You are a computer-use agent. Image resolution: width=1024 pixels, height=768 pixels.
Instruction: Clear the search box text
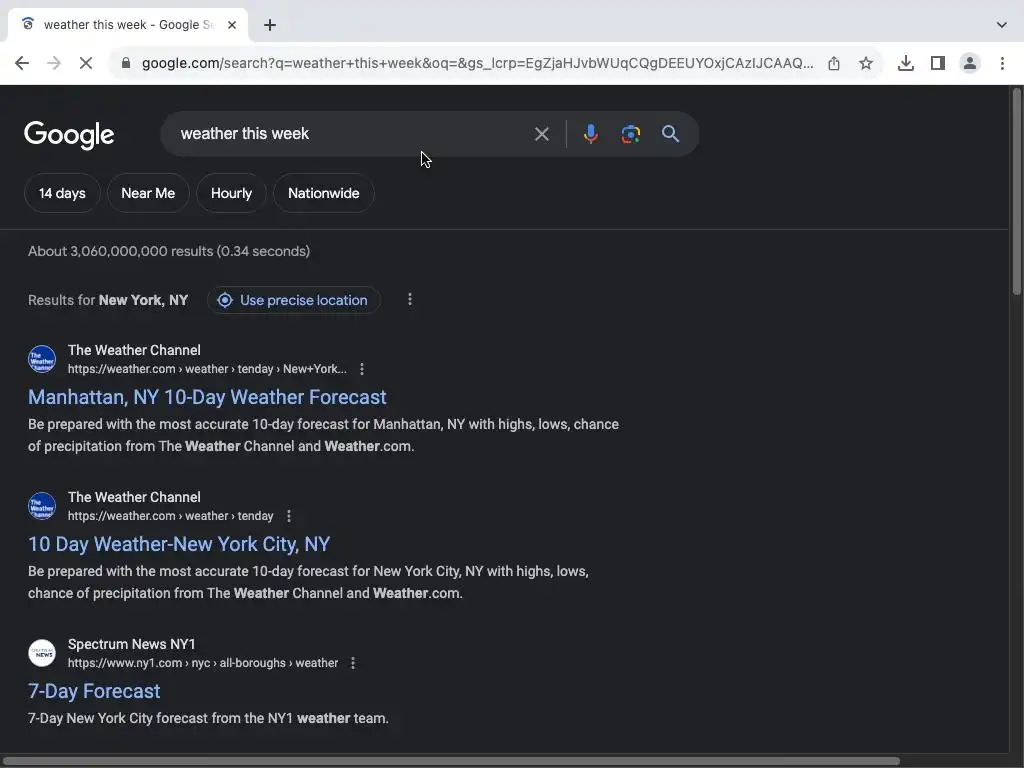coord(541,134)
